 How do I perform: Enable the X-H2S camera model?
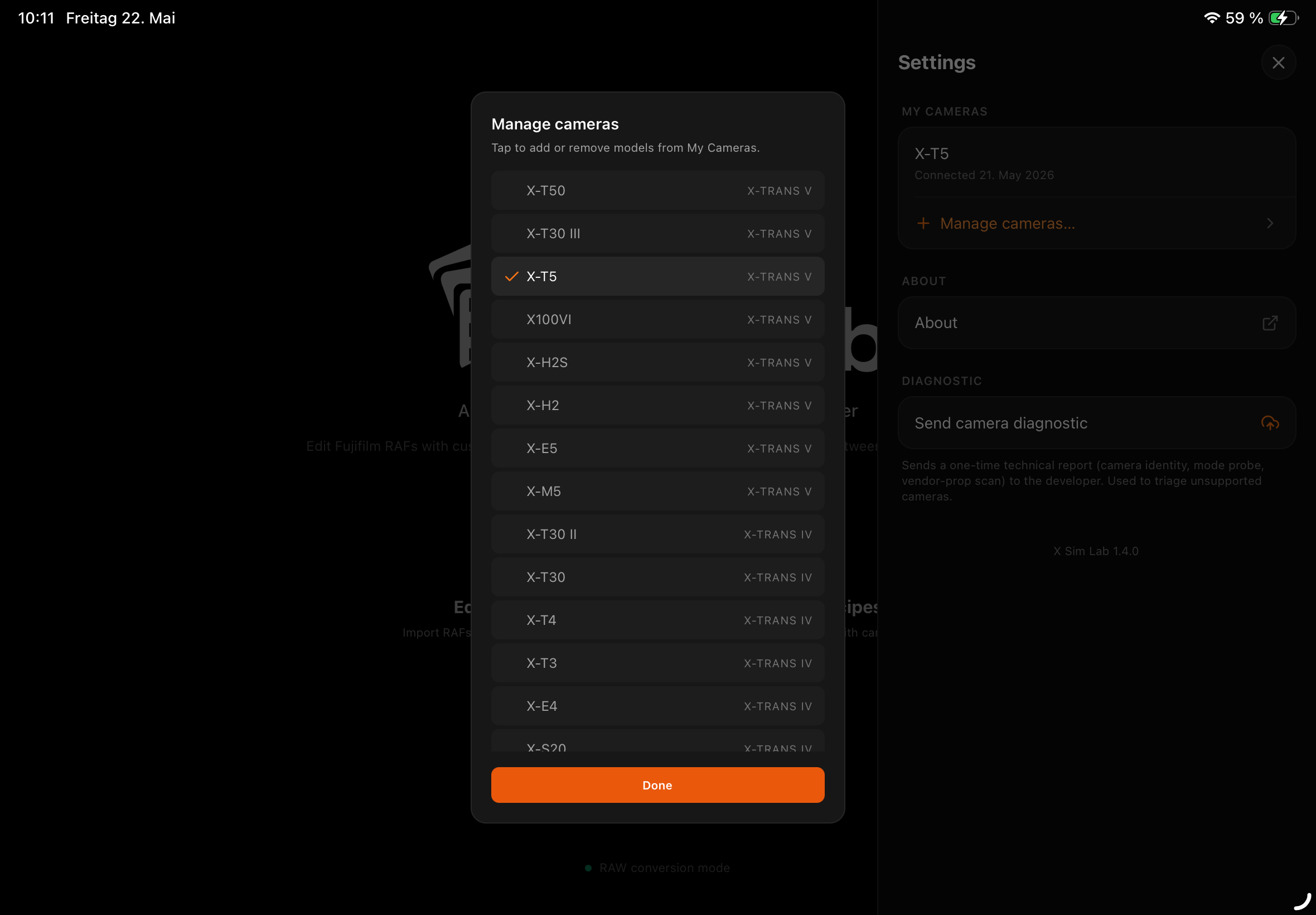pyautogui.click(x=657, y=362)
